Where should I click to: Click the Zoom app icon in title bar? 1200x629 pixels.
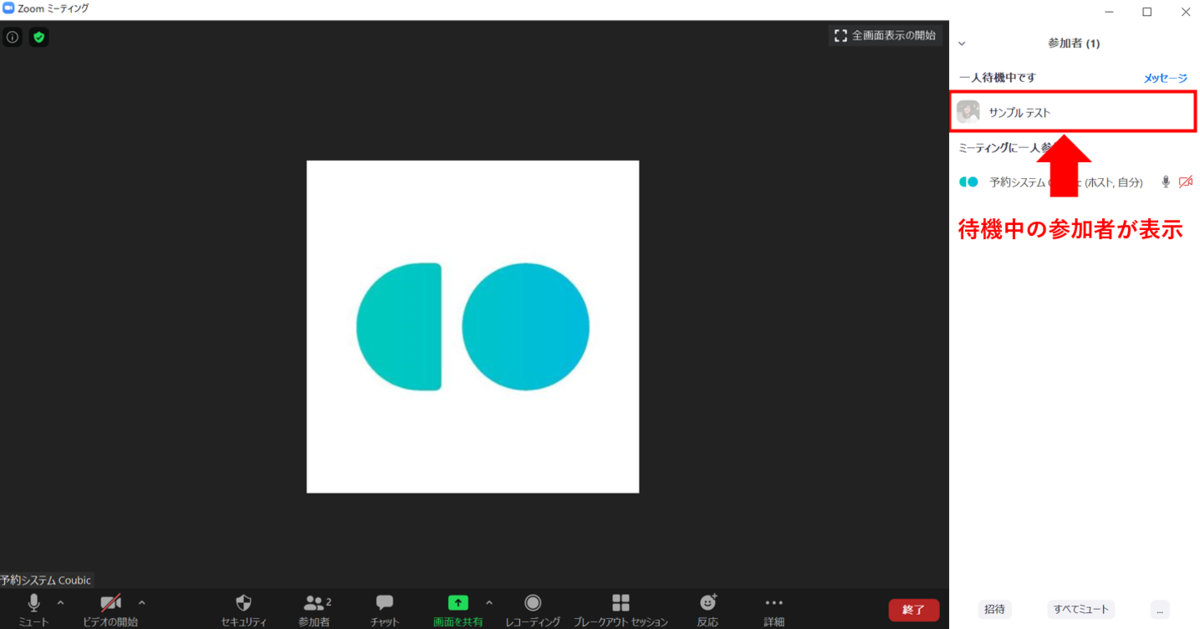click(x=9, y=9)
